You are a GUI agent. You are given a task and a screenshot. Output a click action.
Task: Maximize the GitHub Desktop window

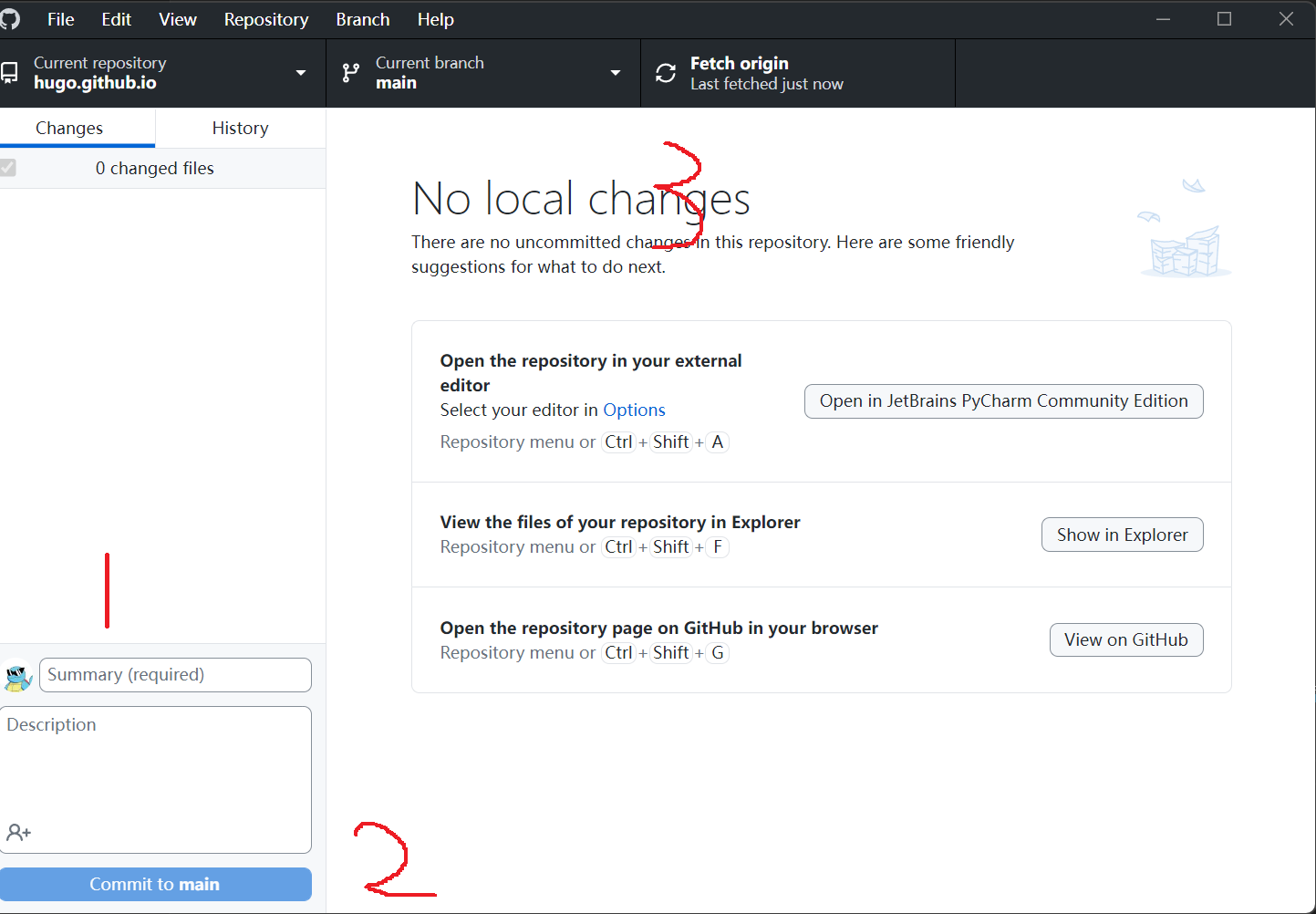tap(1224, 19)
